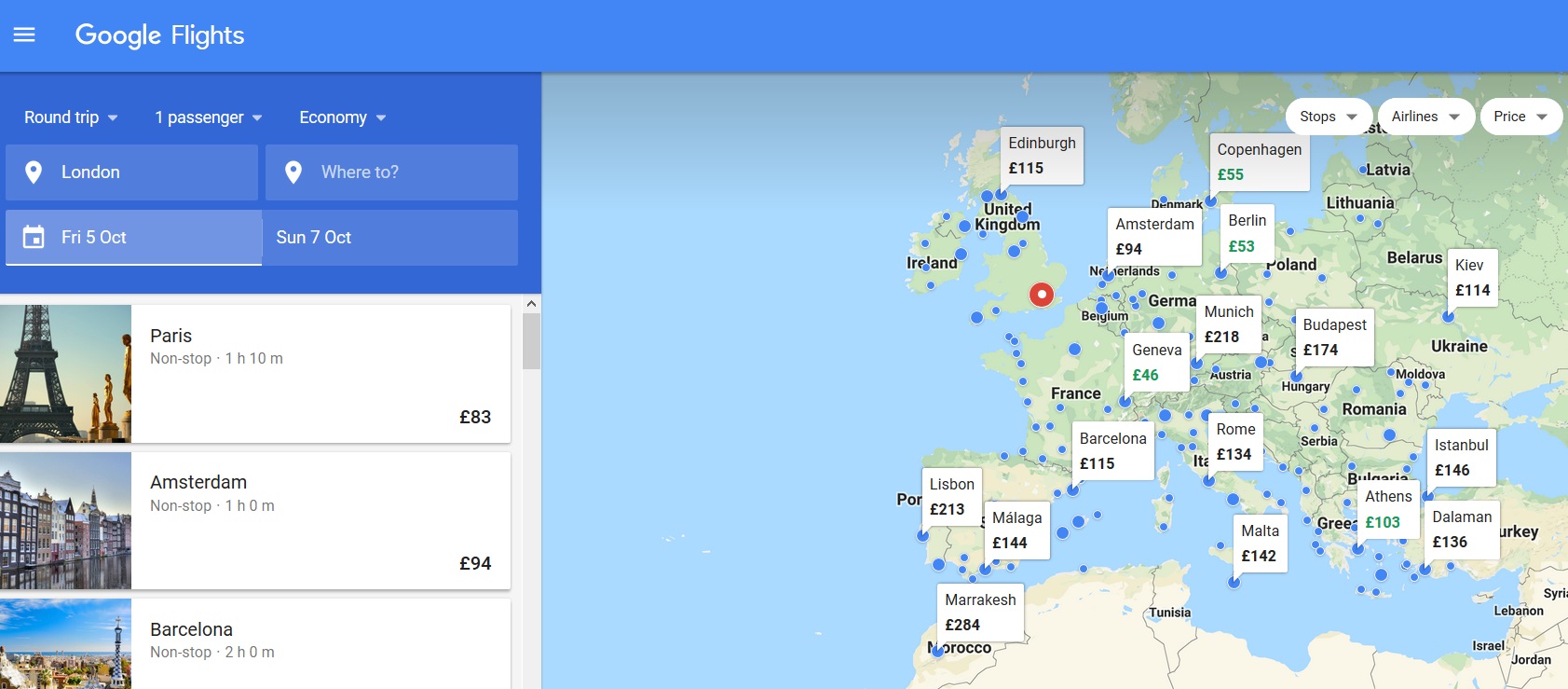Expand the 1 passenger selector

pyautogui.click(x=209, y=117)
